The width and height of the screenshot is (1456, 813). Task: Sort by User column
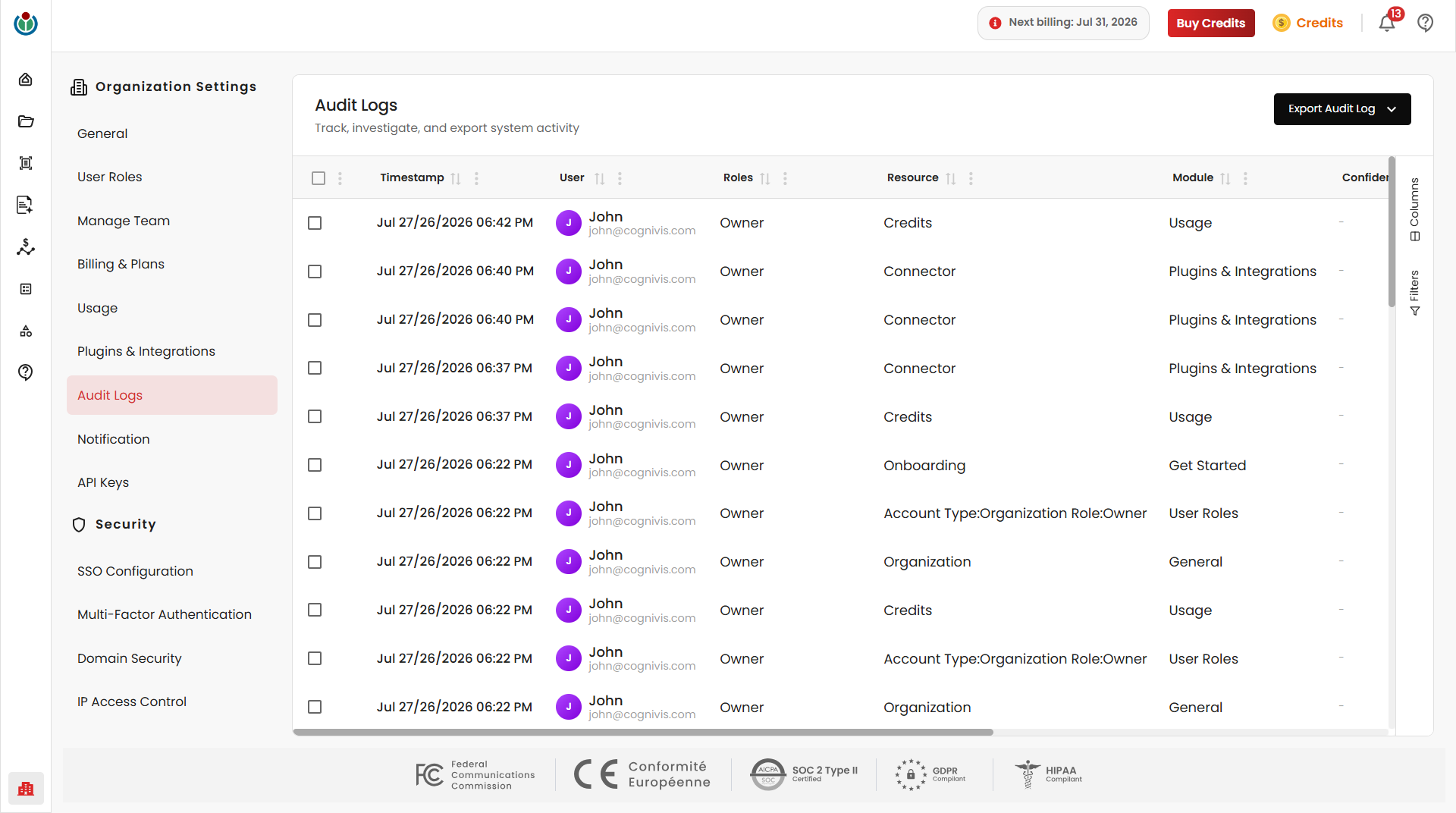pos(599,178)
